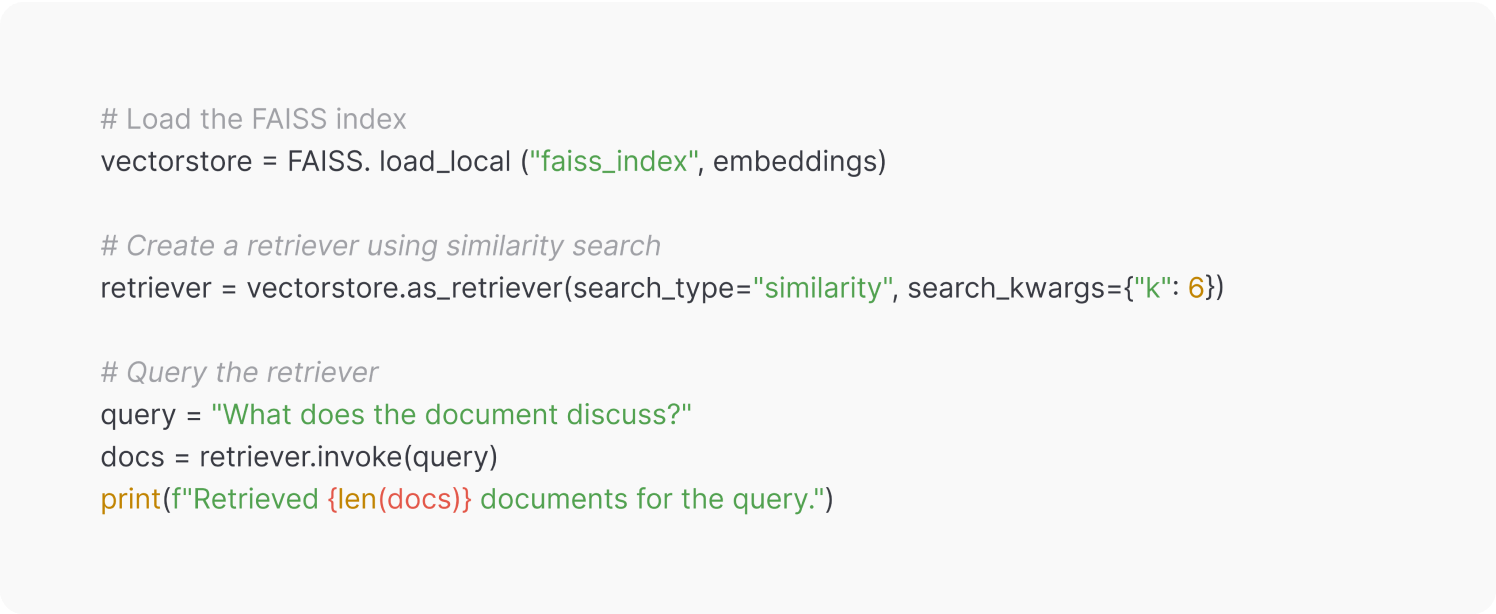The height and width of the screenshot is (614, 1496).
Task: Click the "Create a retriever" comment line
Action: (380, 246)
